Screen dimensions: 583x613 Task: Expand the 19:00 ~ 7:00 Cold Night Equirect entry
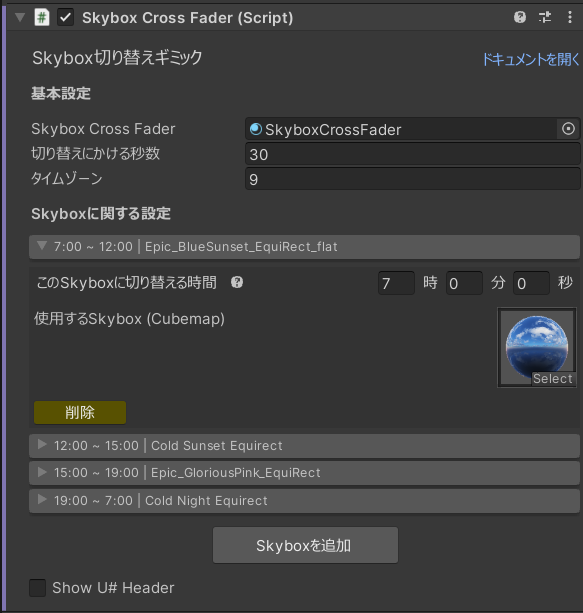coord(42,499)
